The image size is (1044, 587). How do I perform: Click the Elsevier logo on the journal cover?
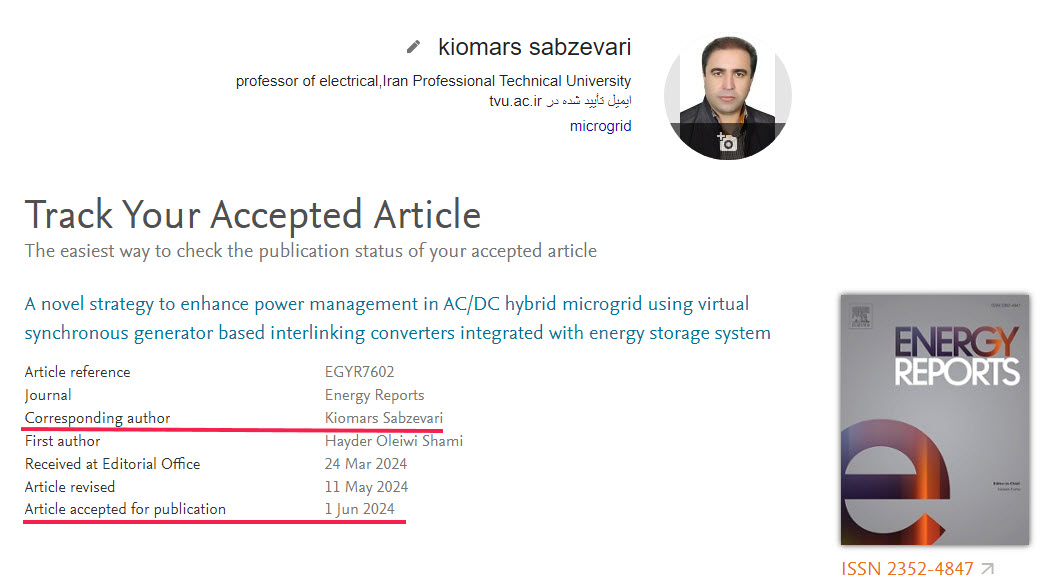point(861,317)
